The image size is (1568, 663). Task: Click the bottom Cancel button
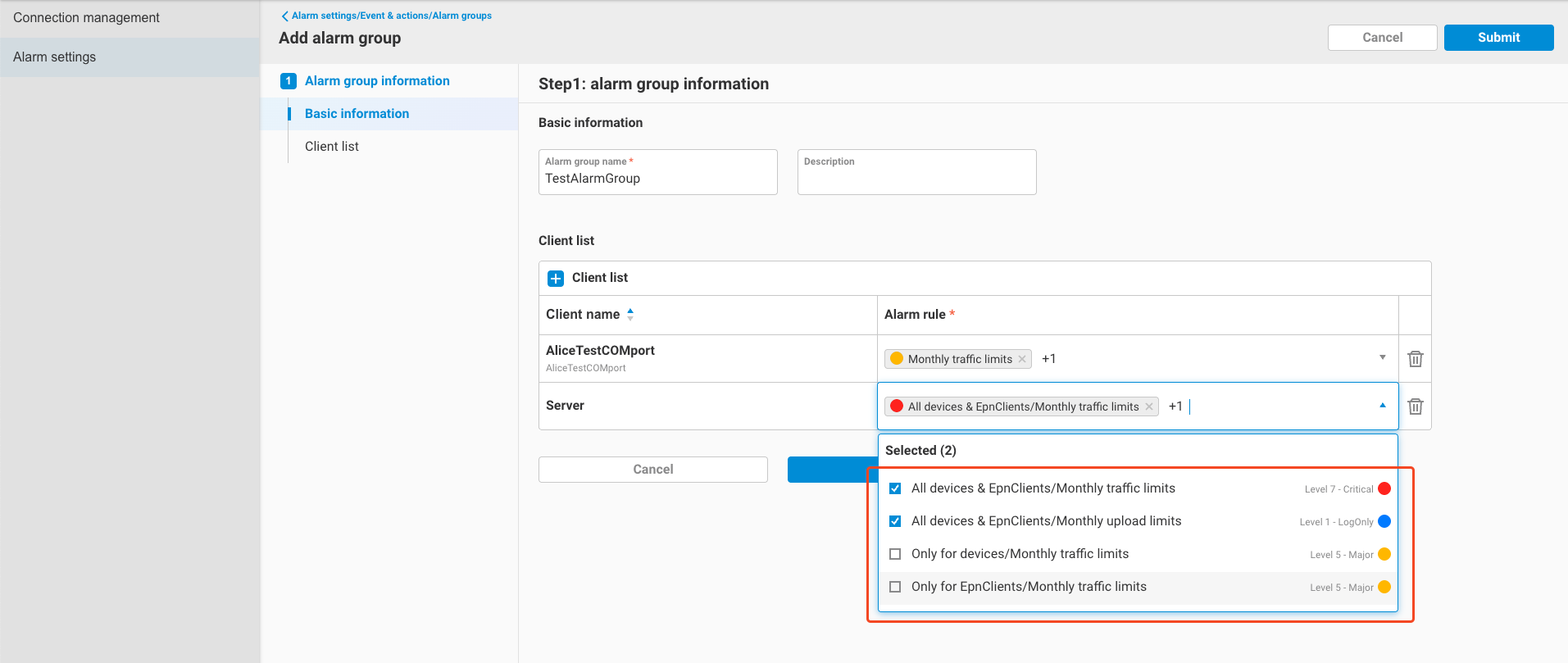point(652,470)
